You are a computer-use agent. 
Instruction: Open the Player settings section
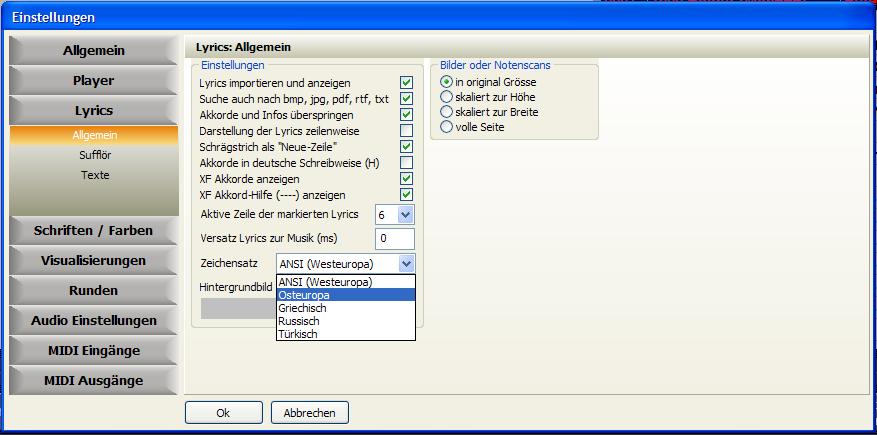point(94,81)
